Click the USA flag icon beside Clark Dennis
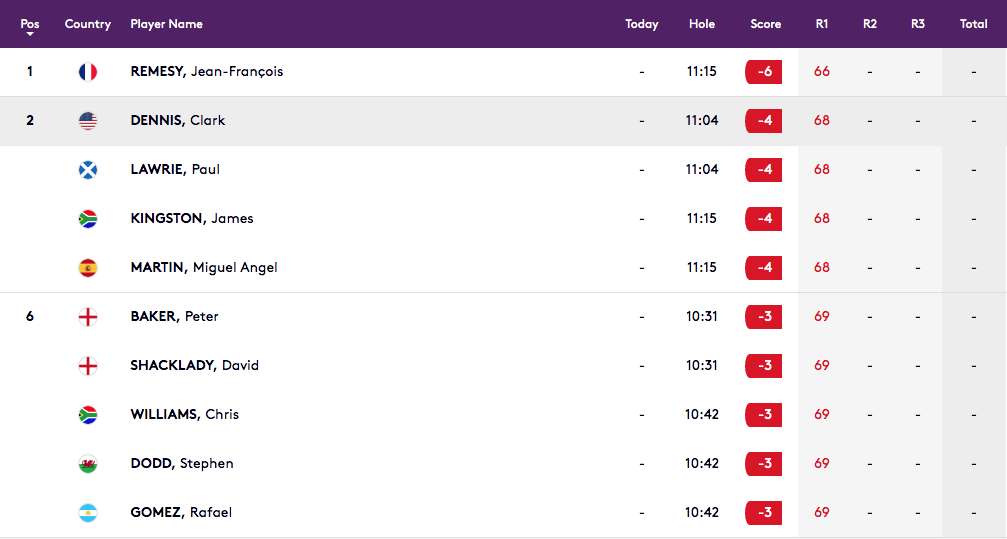 click(88, 121)
